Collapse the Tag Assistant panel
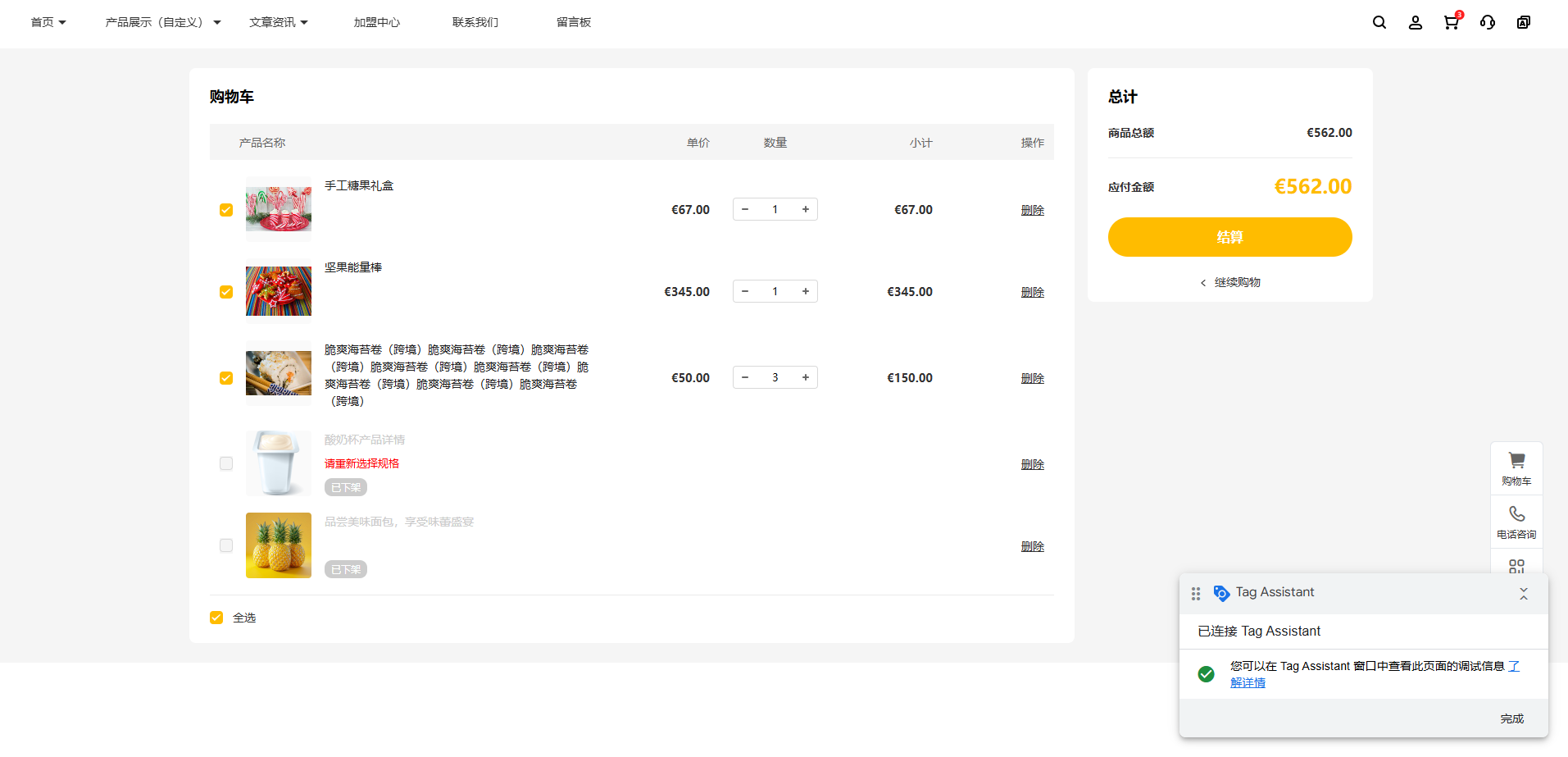 pyautogui.click(x=1523, y=593)
